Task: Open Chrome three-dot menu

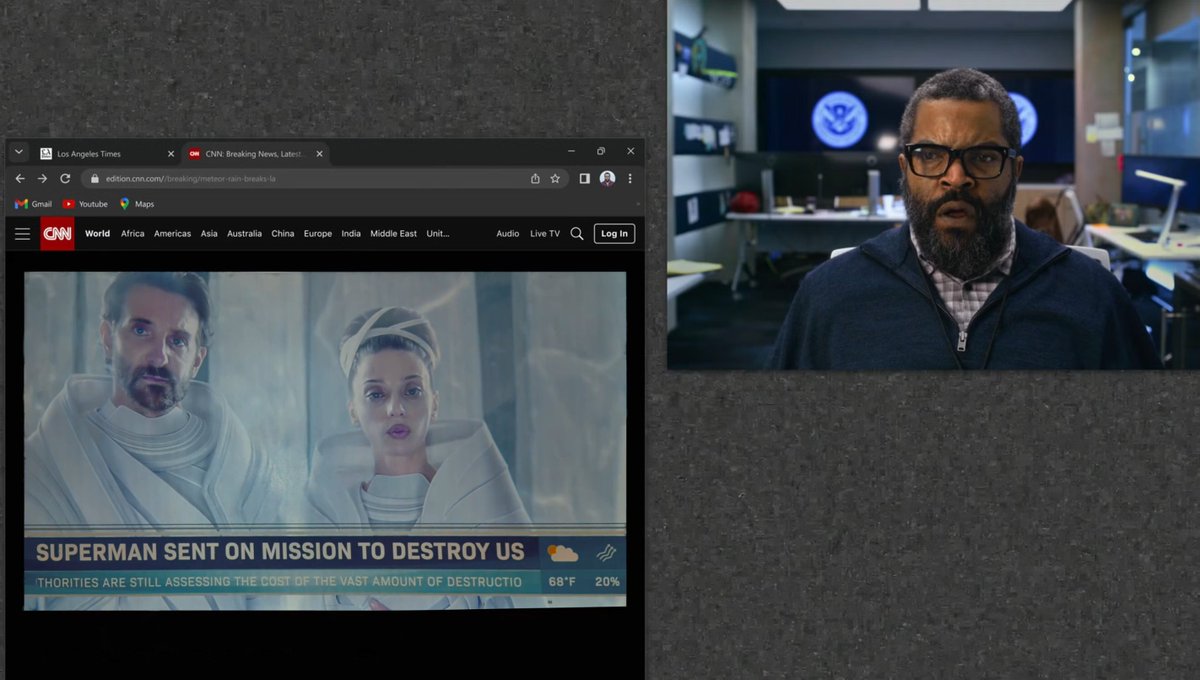Action: pos(630,178)
